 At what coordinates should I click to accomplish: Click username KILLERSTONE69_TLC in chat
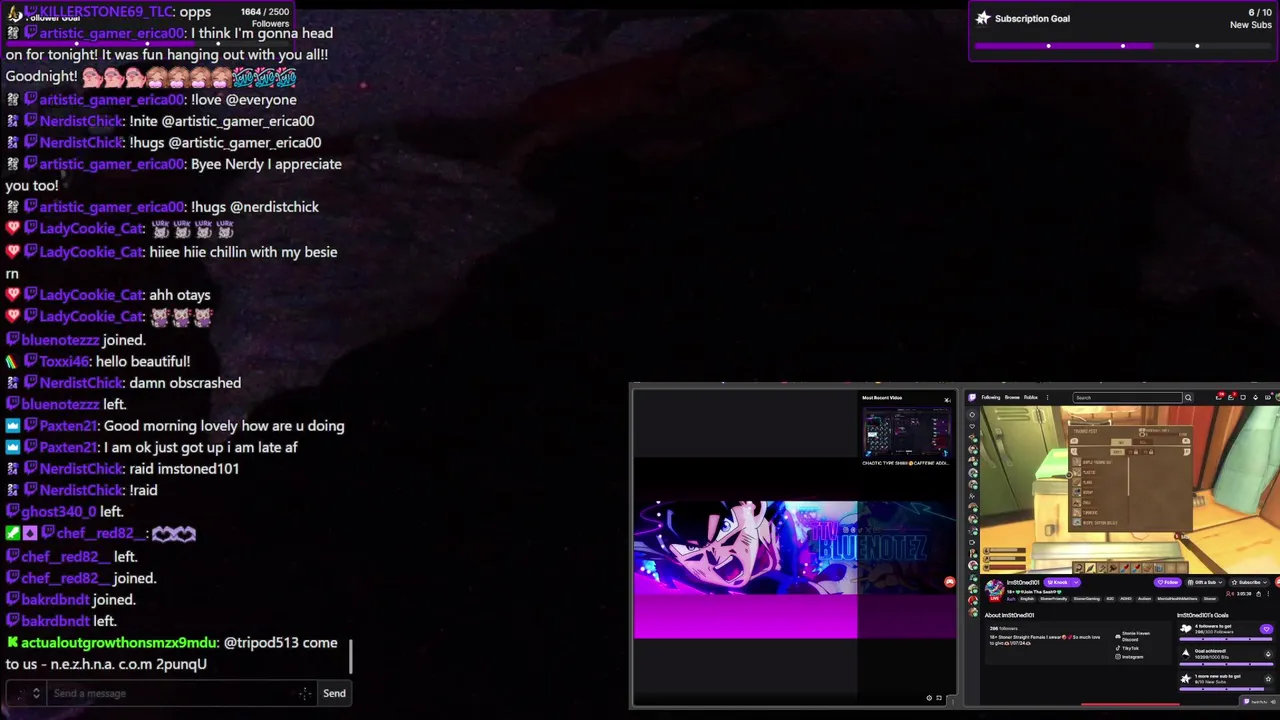105,11
